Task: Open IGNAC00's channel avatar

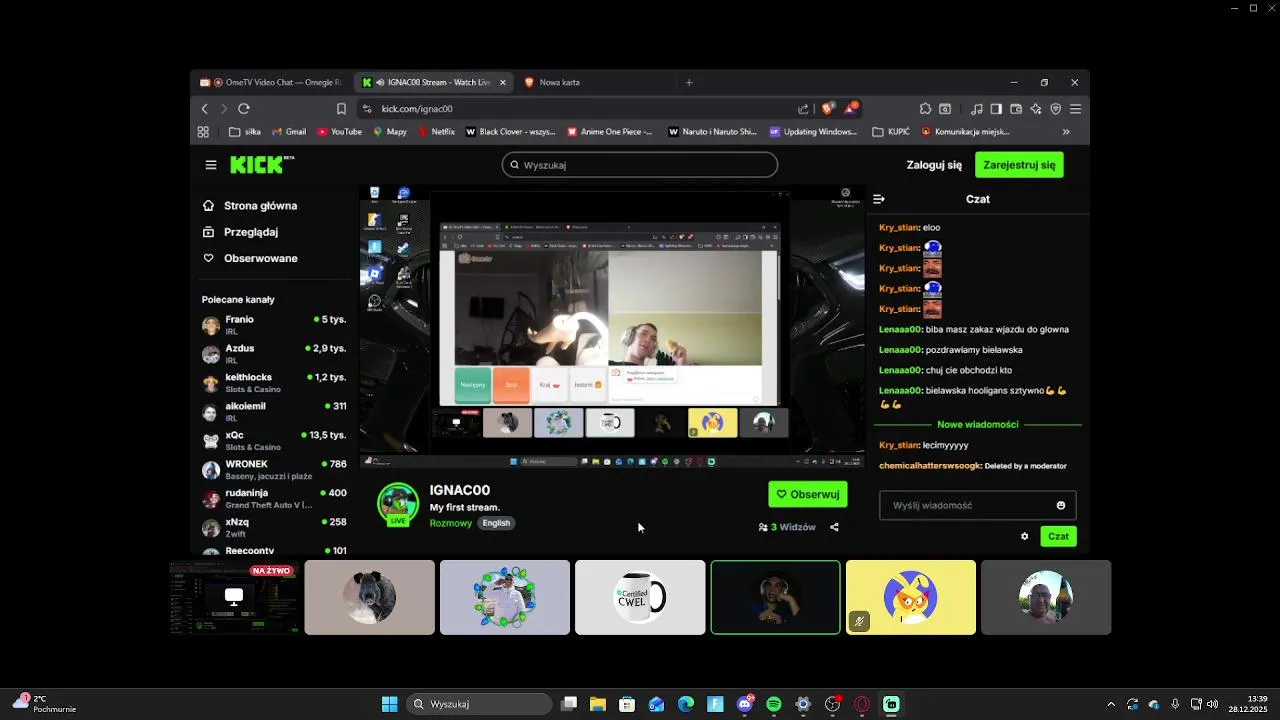Action: point(398,503)
